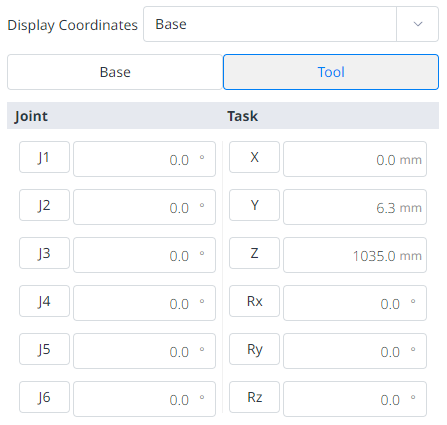Select the Base coordinate tab
The image size is (447, 425).
[x=115, y=72]
